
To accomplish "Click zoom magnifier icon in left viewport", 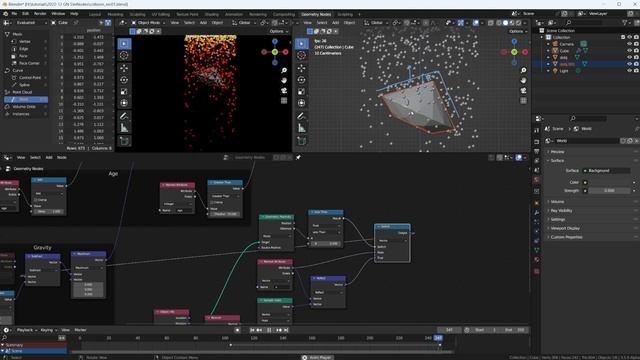I will coord(284,71).
